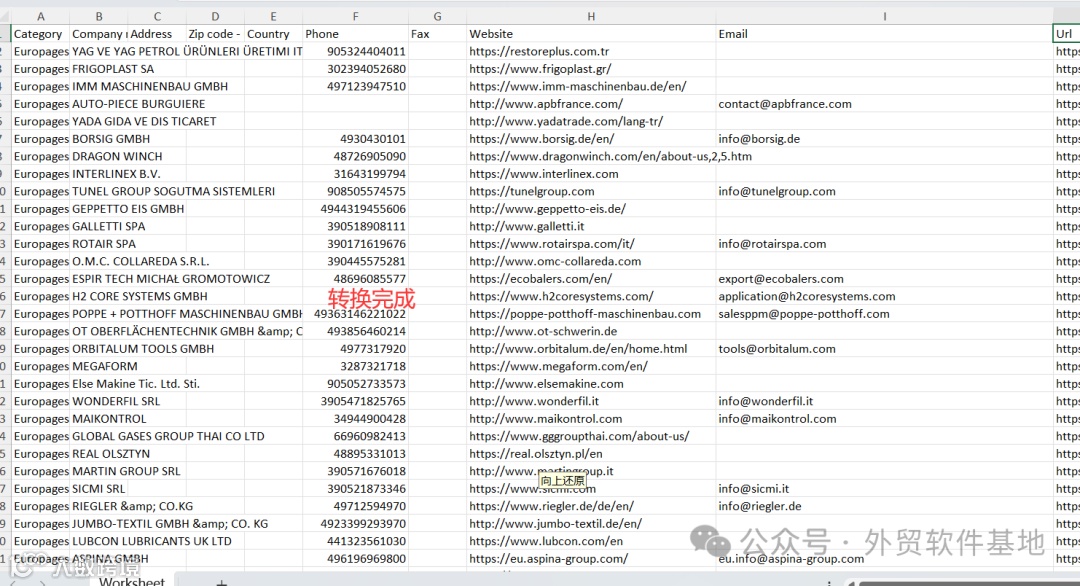Open the dragonwinch.com about-us link

pos(591,156)
